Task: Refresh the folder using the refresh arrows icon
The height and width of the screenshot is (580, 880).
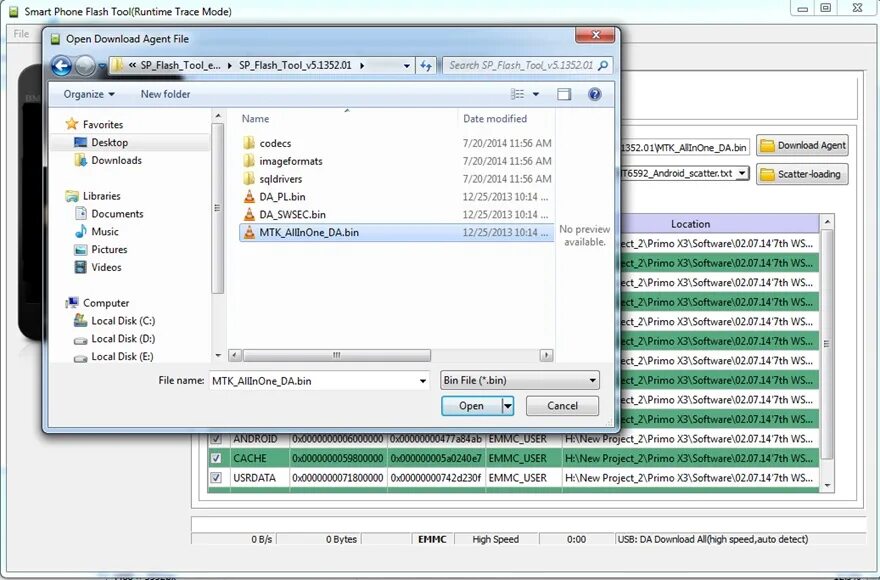Action: click(x=426, y=66)
